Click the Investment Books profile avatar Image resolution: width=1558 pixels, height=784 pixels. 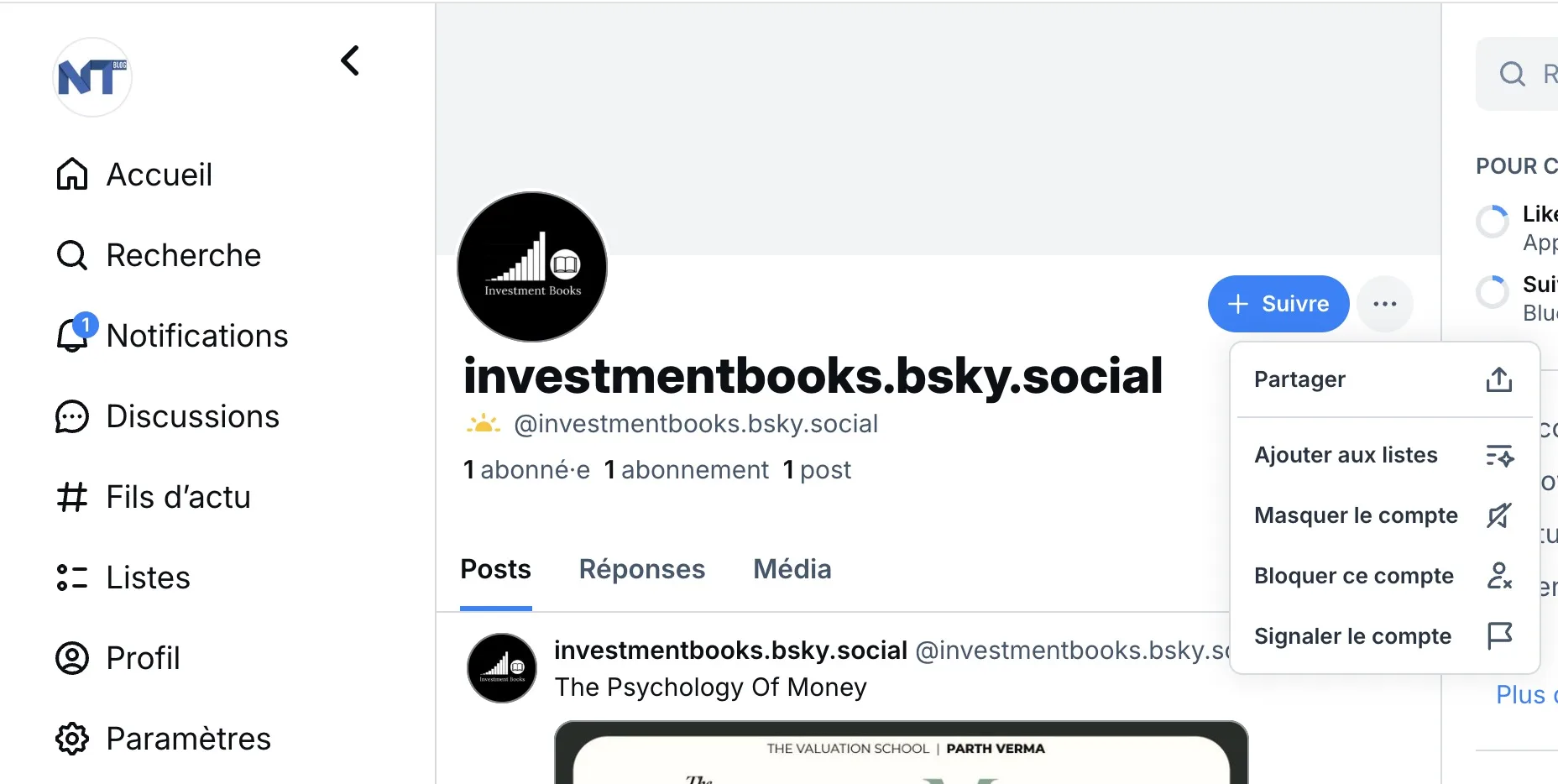[532, 267]
